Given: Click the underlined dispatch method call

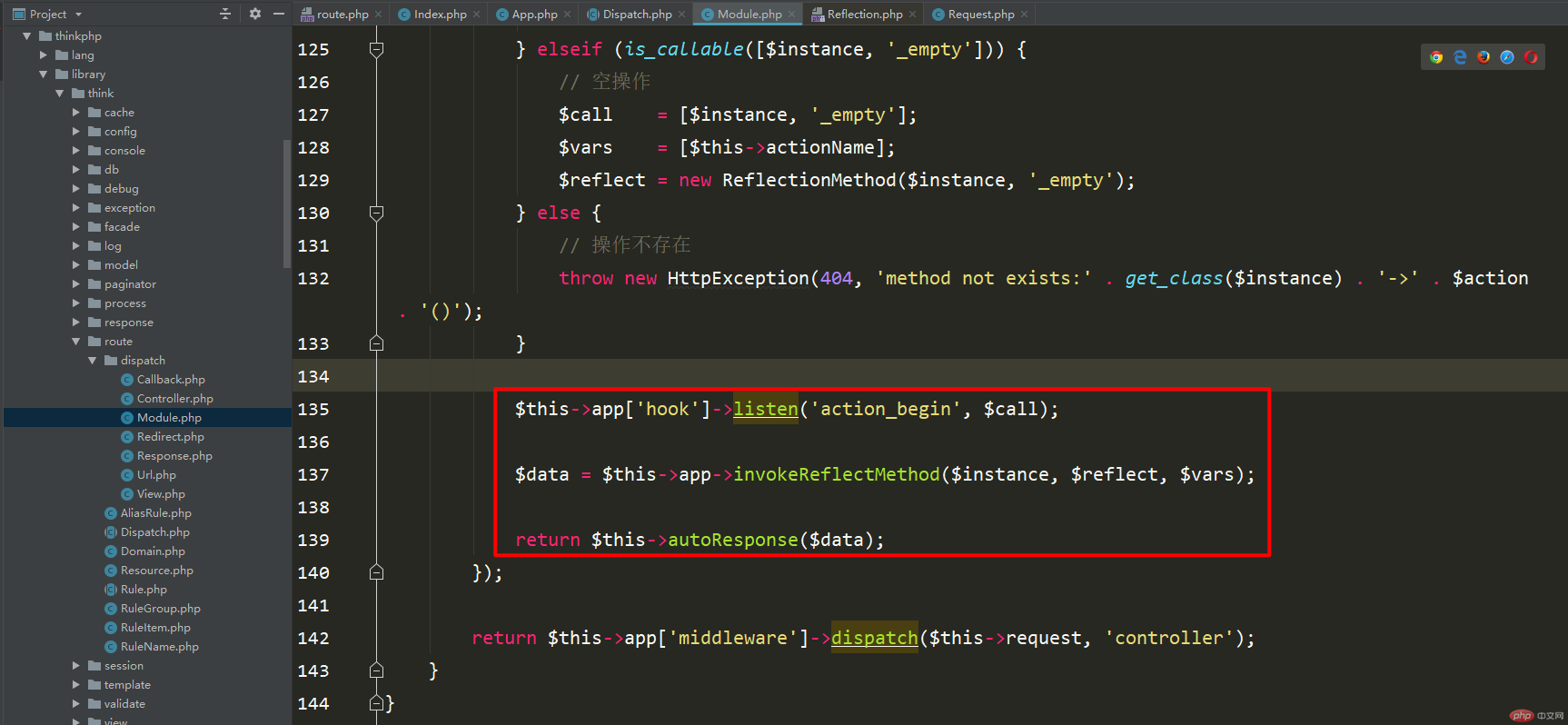Looking at the screenshot, I should tap(874, 638).
